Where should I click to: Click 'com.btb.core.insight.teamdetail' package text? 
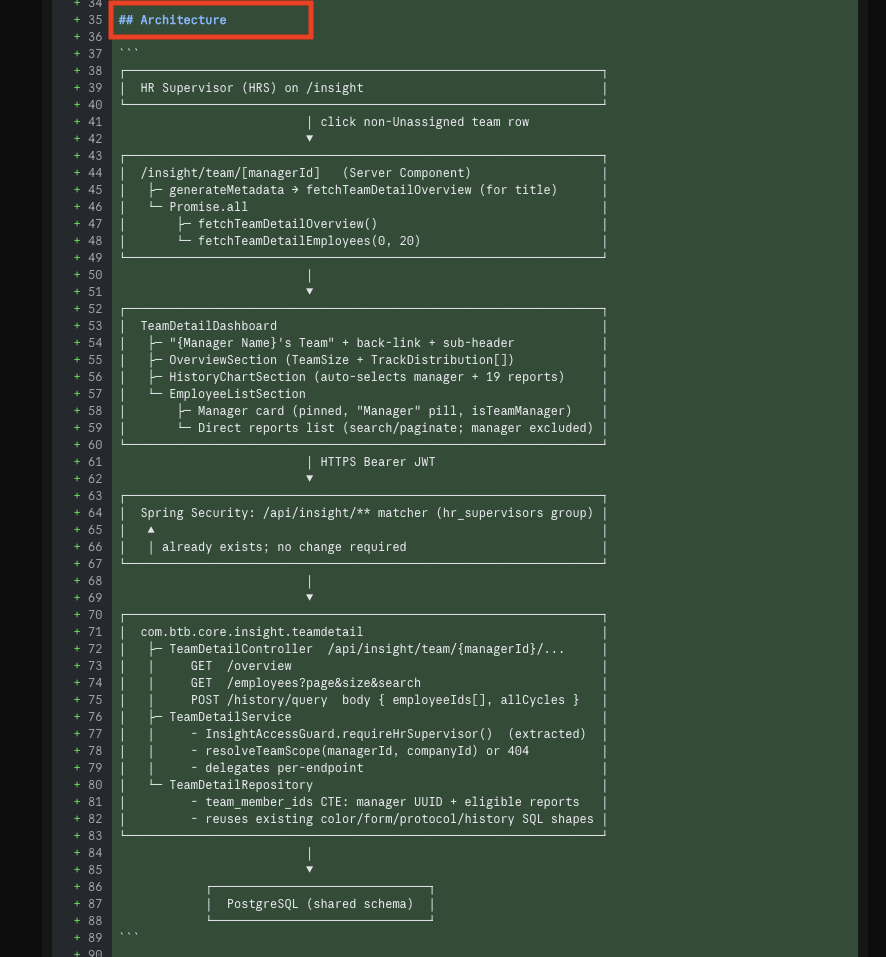(x=251, y=632)
